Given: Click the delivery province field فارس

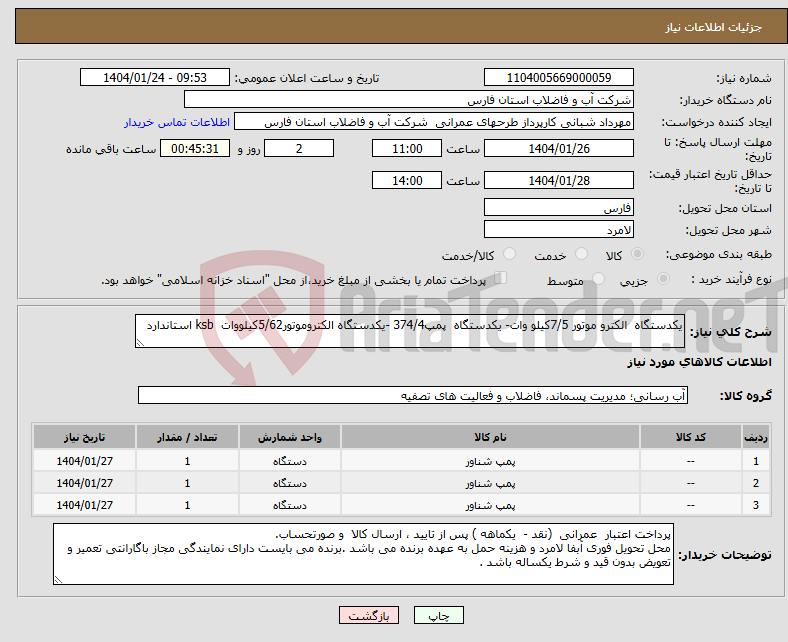Looking at the screenshot, I should pos(558,207).
